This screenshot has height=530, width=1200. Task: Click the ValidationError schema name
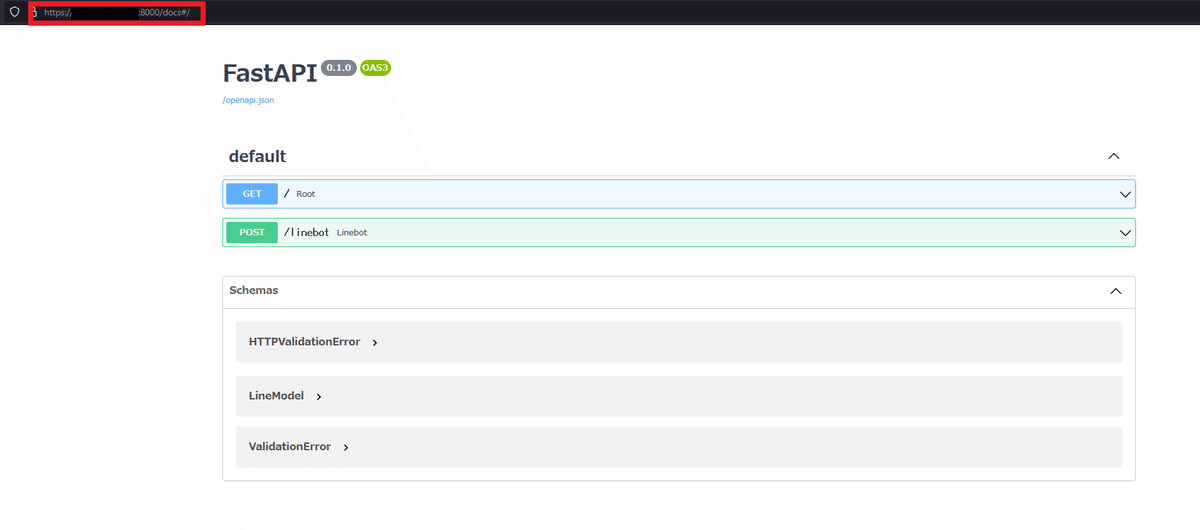pyautogui.click(x=290, y=447)
